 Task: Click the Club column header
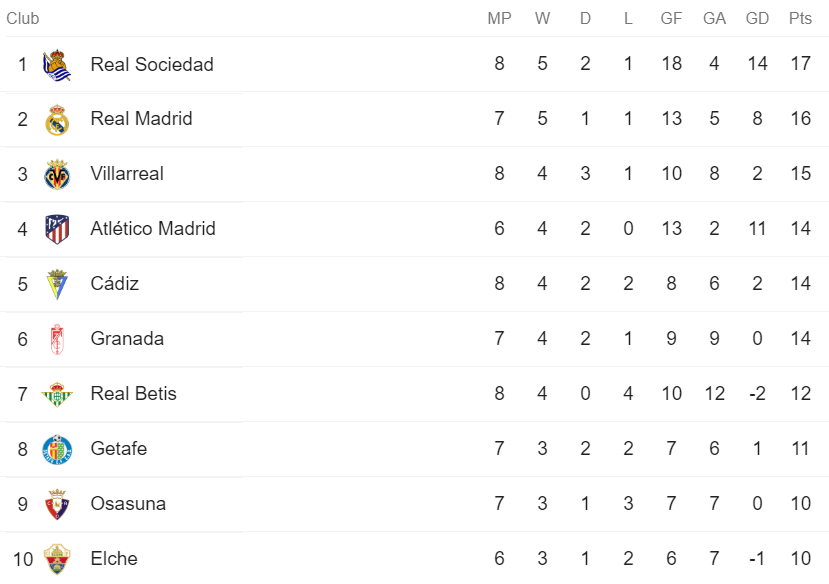pos(23,18)
